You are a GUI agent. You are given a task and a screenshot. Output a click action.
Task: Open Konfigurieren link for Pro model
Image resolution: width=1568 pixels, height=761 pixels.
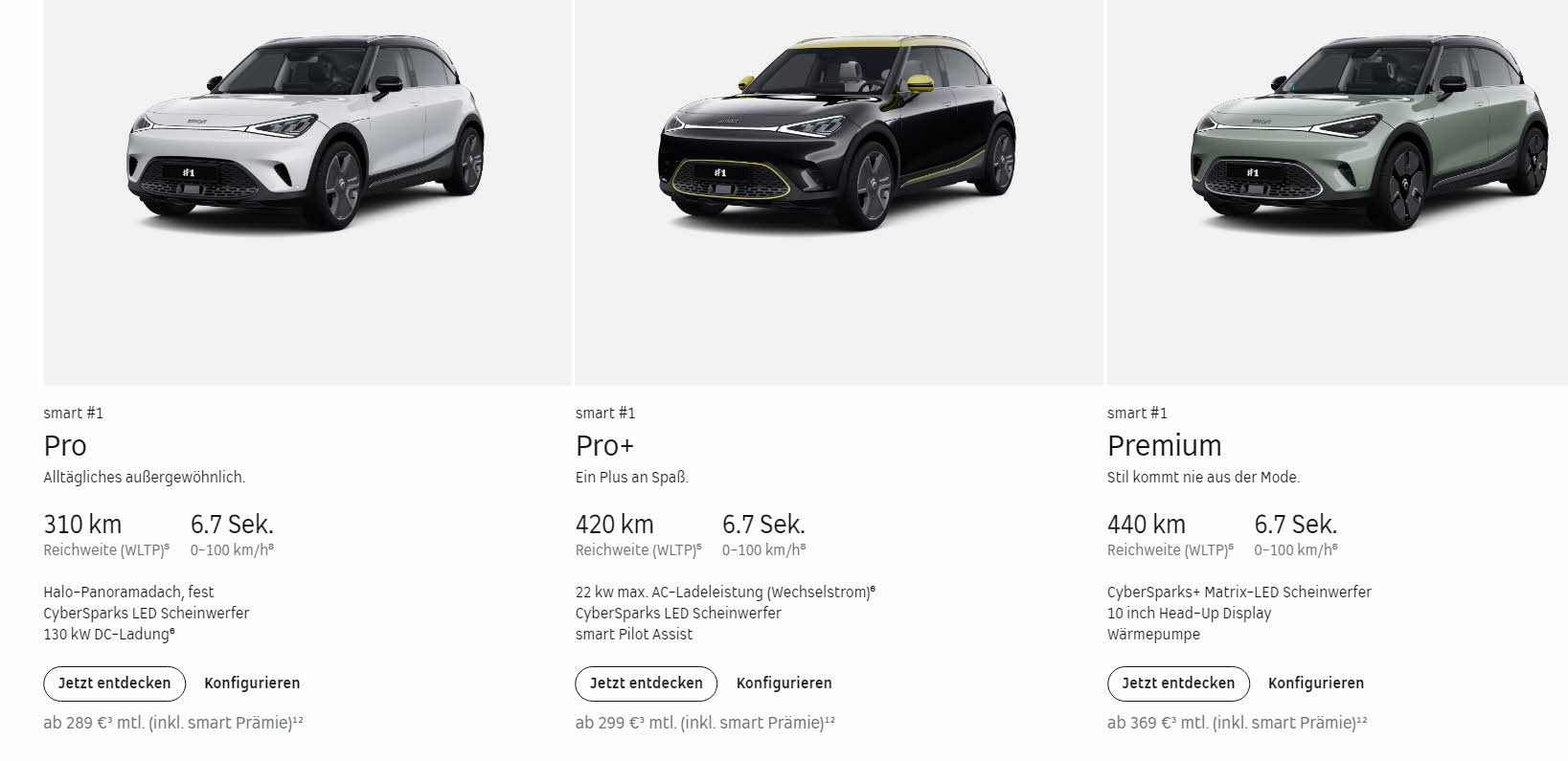(252, 683)
